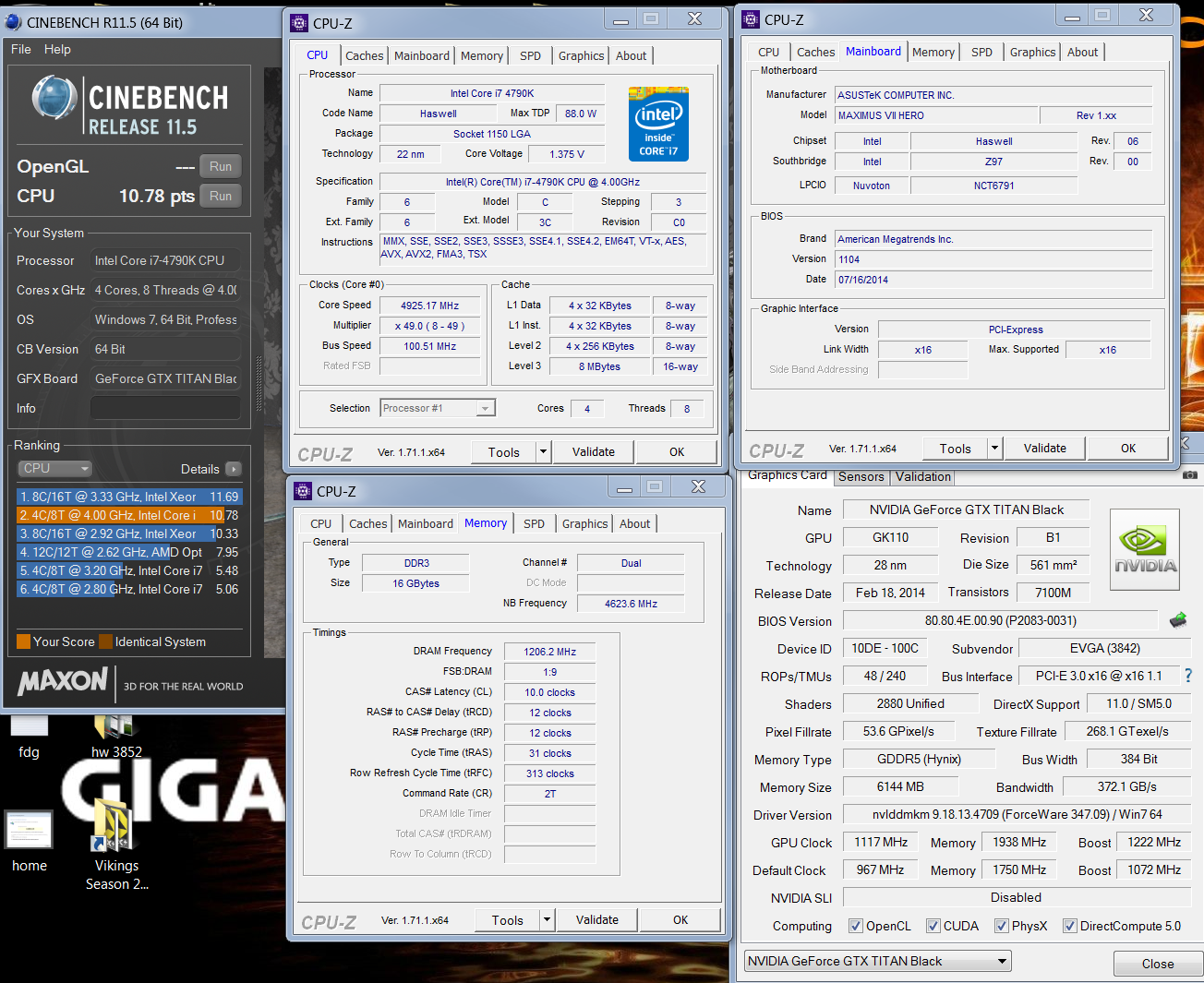Click the GPU-Z camera screenshot icon
Screen dimensions: 1204x983
[1190, 474]
